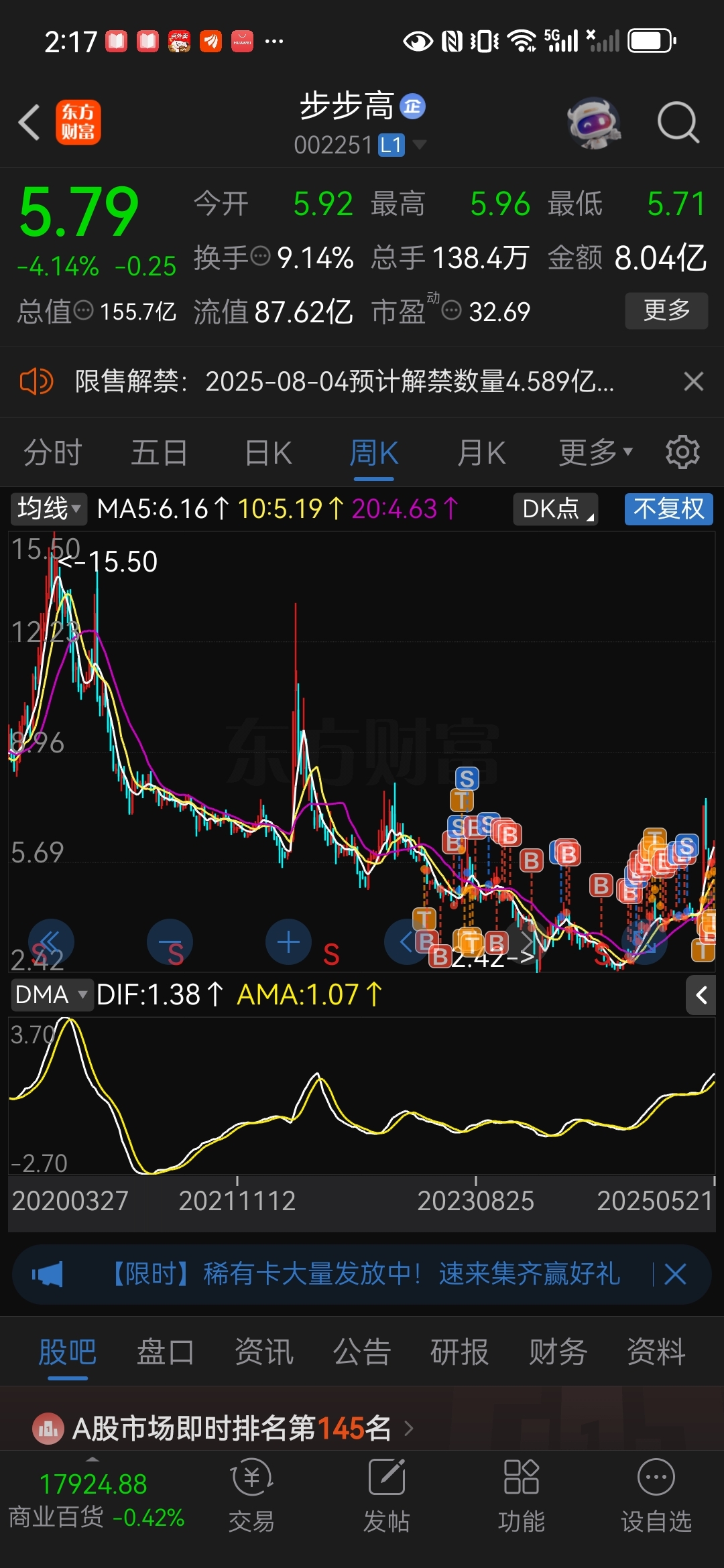Tap the MA5:6.16 value label
Screen dimensions: 724x1568
pos(164,509)
